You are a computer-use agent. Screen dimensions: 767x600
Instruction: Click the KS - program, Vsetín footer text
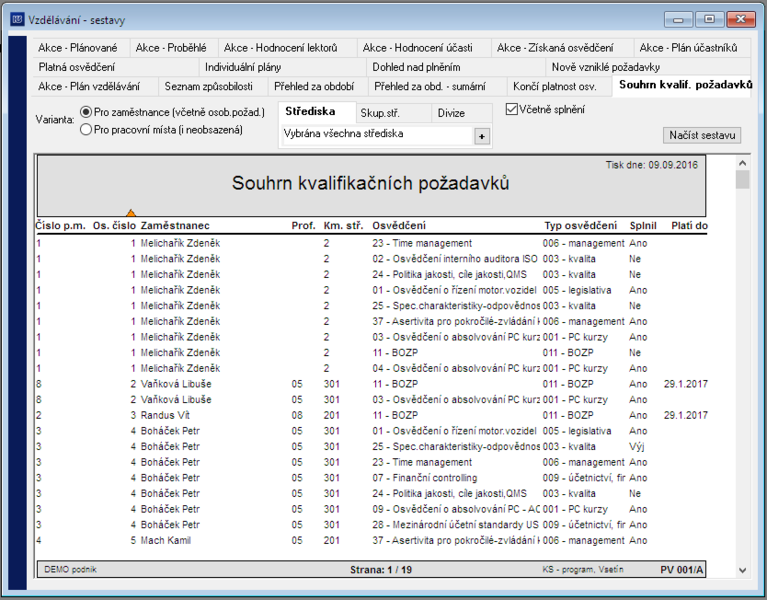(583, 570)
